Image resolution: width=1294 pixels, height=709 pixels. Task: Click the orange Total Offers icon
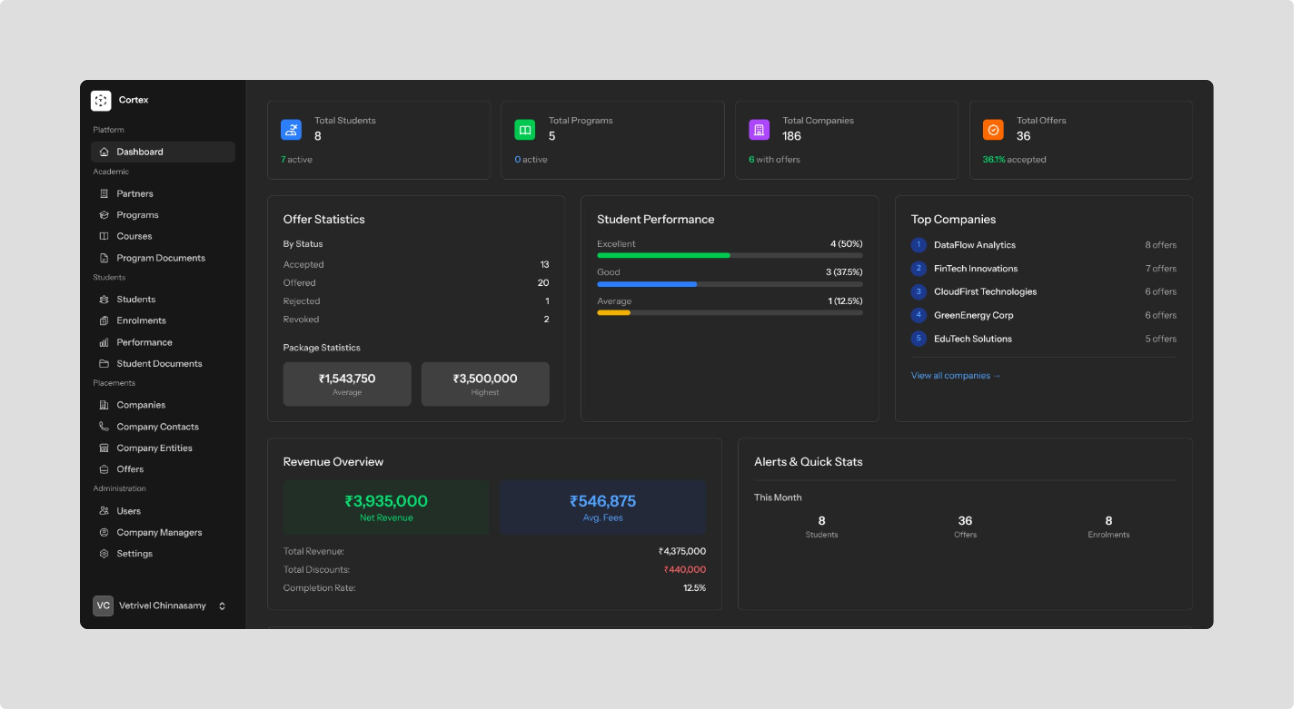[x=993, y=130]
